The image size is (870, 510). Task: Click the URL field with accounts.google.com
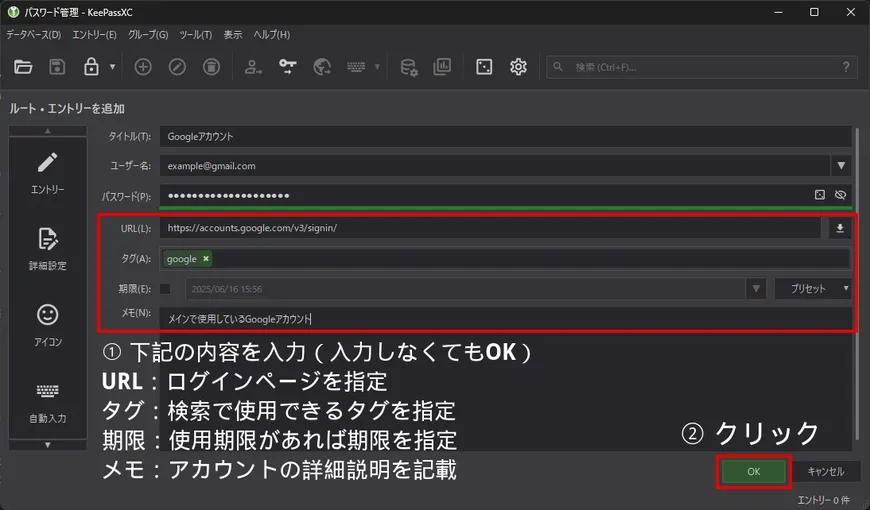pos(490,228)
